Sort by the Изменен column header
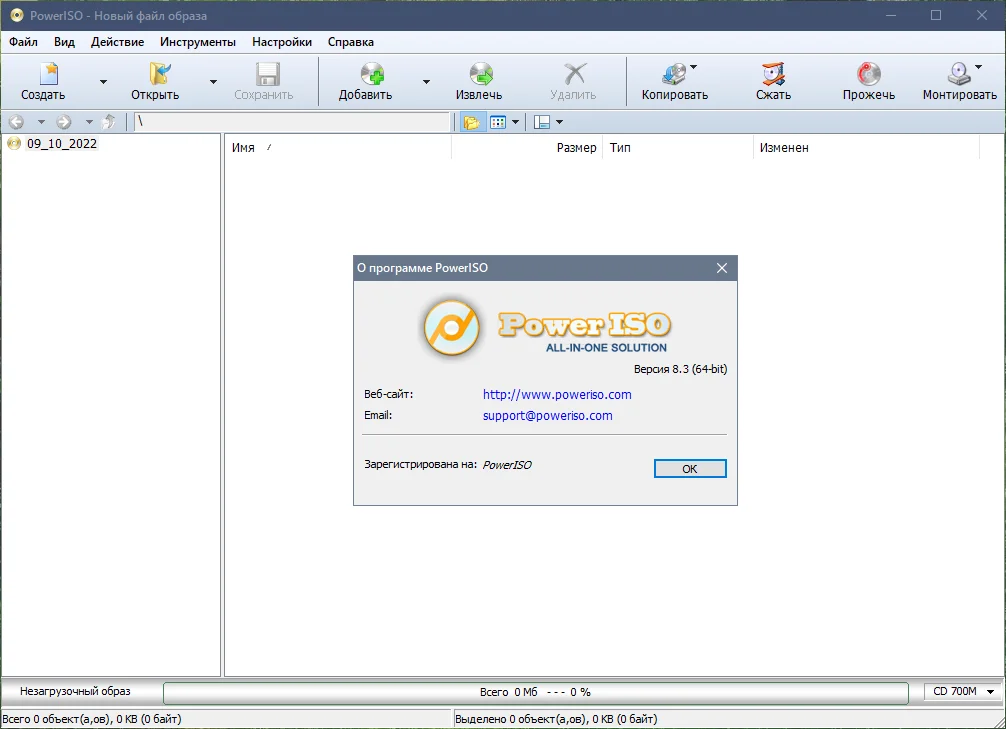The height and width of the screenshot is (729, 1006). [x=866, y=148]
